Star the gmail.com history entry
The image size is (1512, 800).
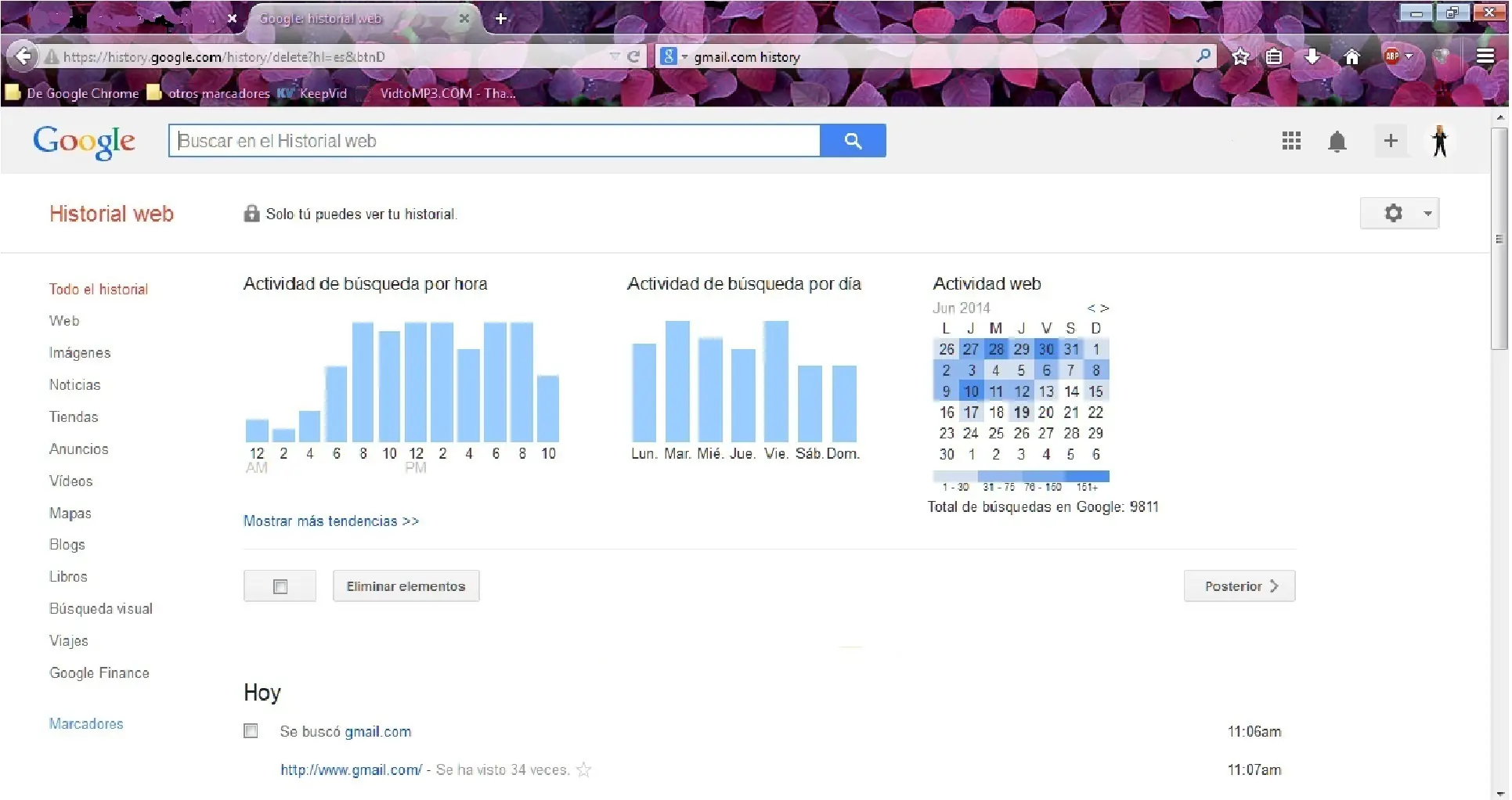point(583,769)
